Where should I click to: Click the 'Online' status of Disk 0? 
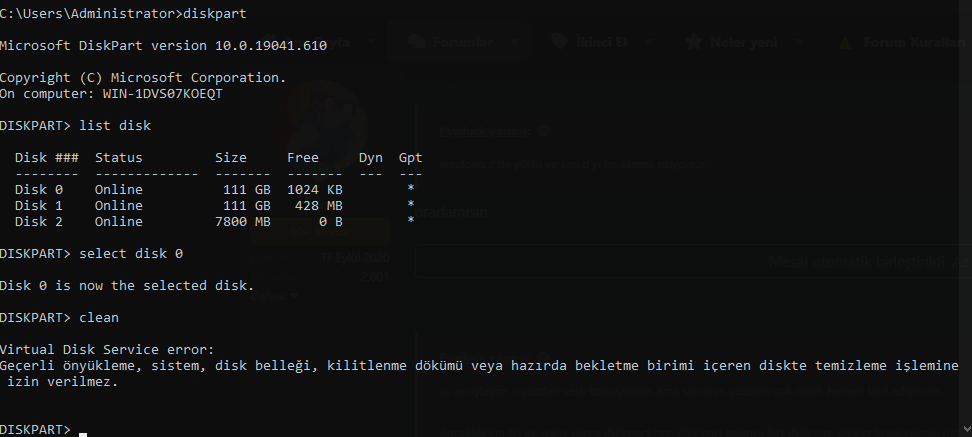[118, 190]
